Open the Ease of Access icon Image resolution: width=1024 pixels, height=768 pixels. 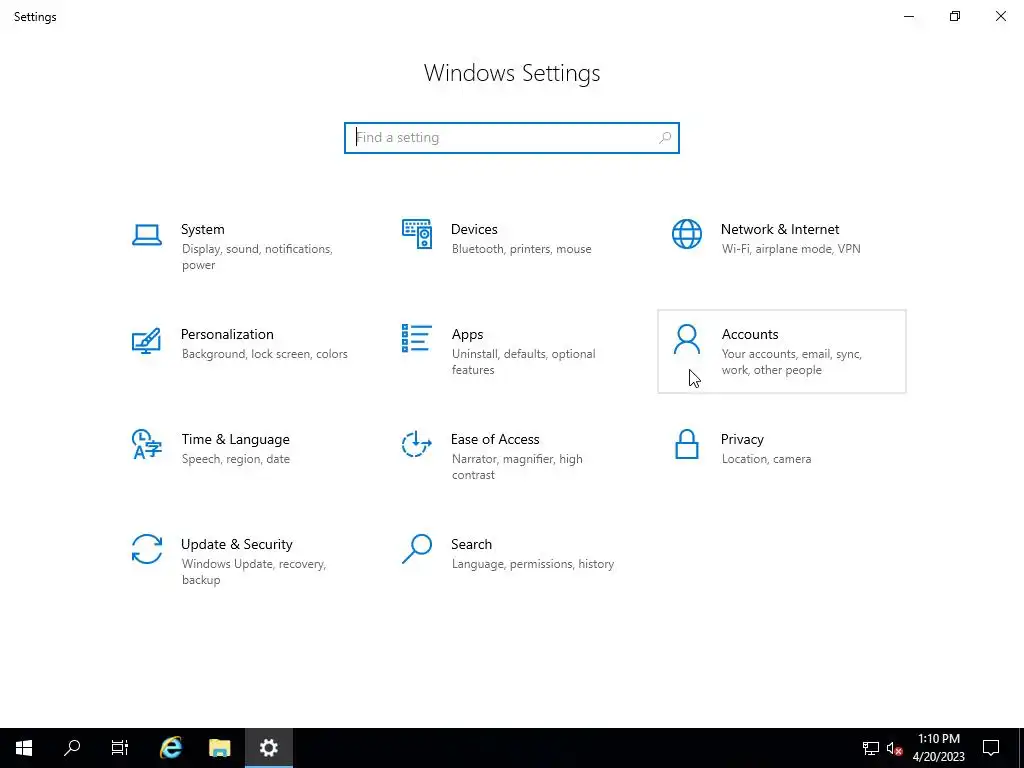pos(417,444)
